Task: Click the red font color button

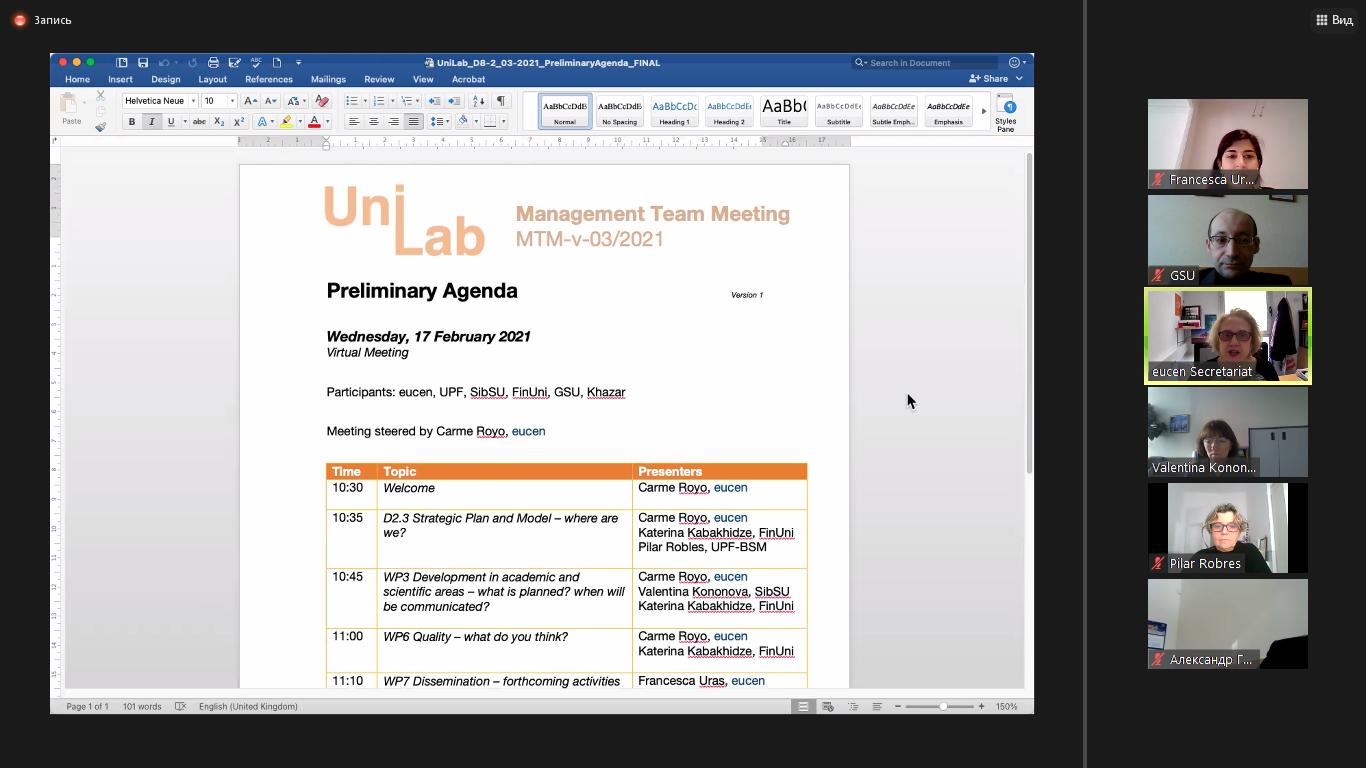Action: 314,122
